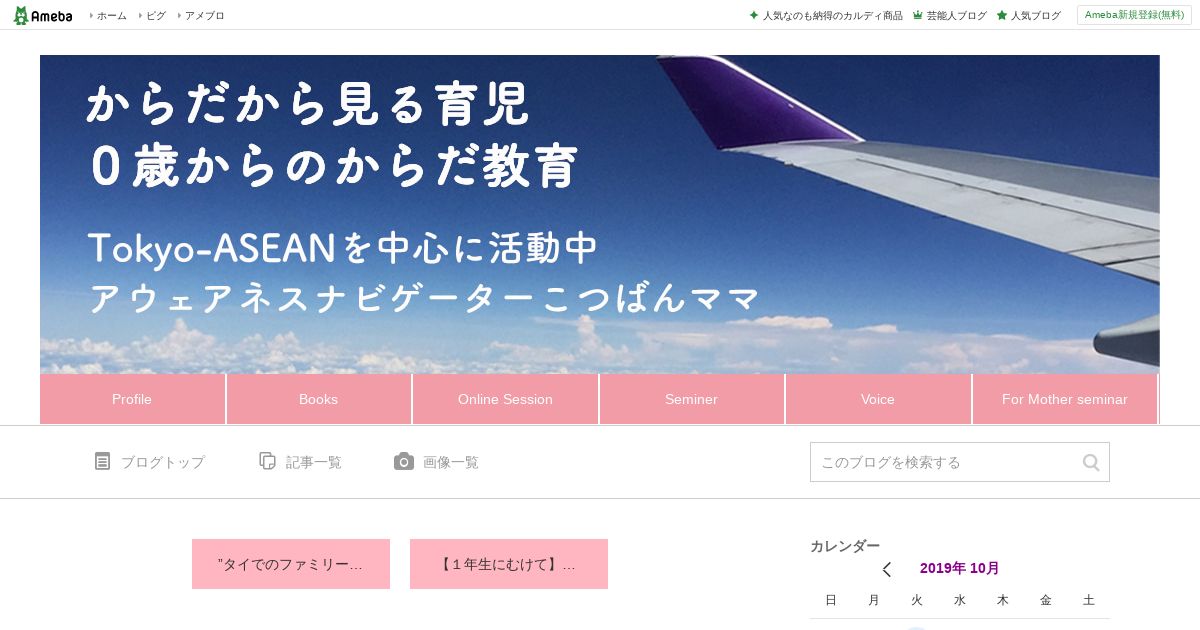Click the diamond icon beside the Kaldi products link
Image resolution: width=1200 pixels, height=630 pixels.
point(754,15)
